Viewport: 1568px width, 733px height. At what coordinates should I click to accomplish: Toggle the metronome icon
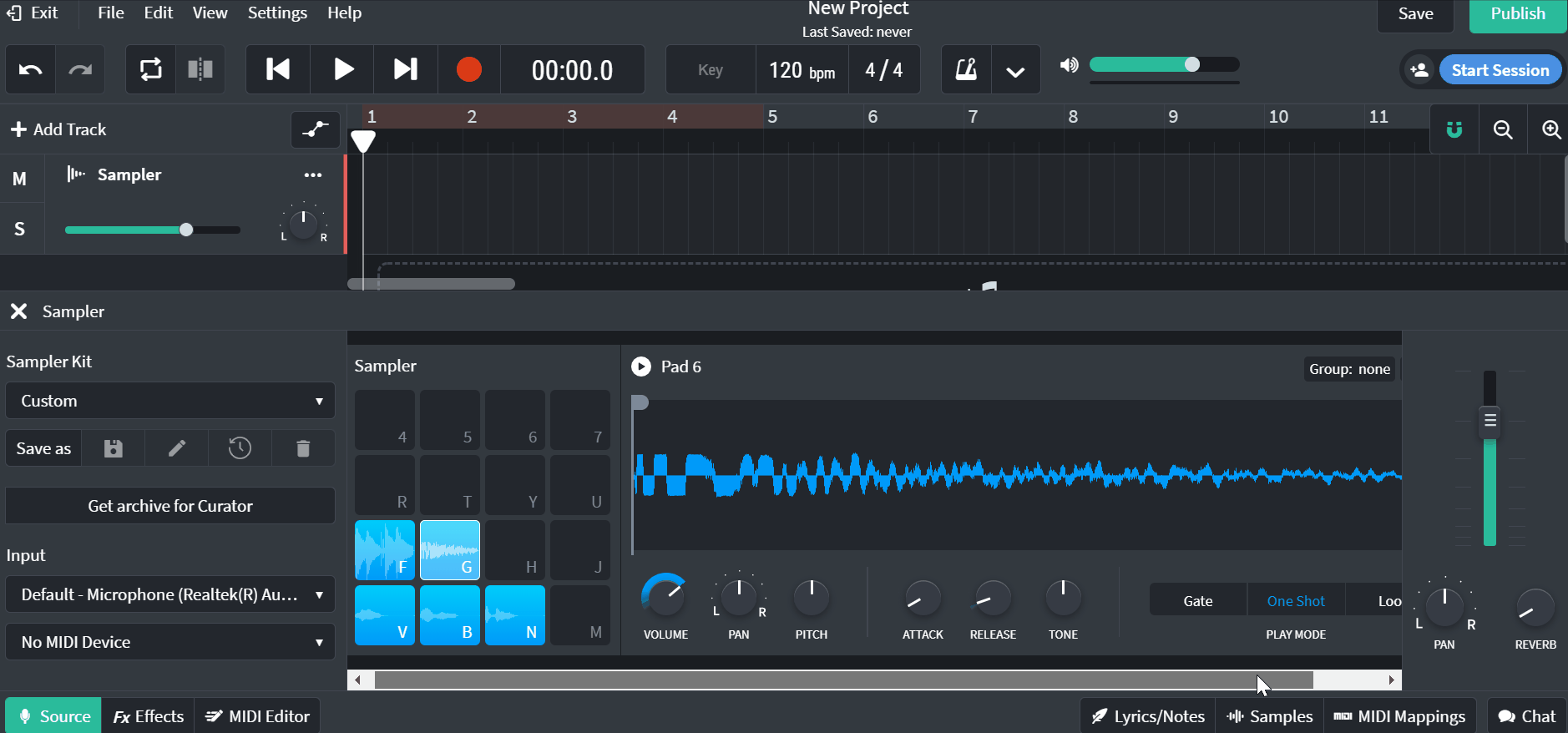coord(966,69)
